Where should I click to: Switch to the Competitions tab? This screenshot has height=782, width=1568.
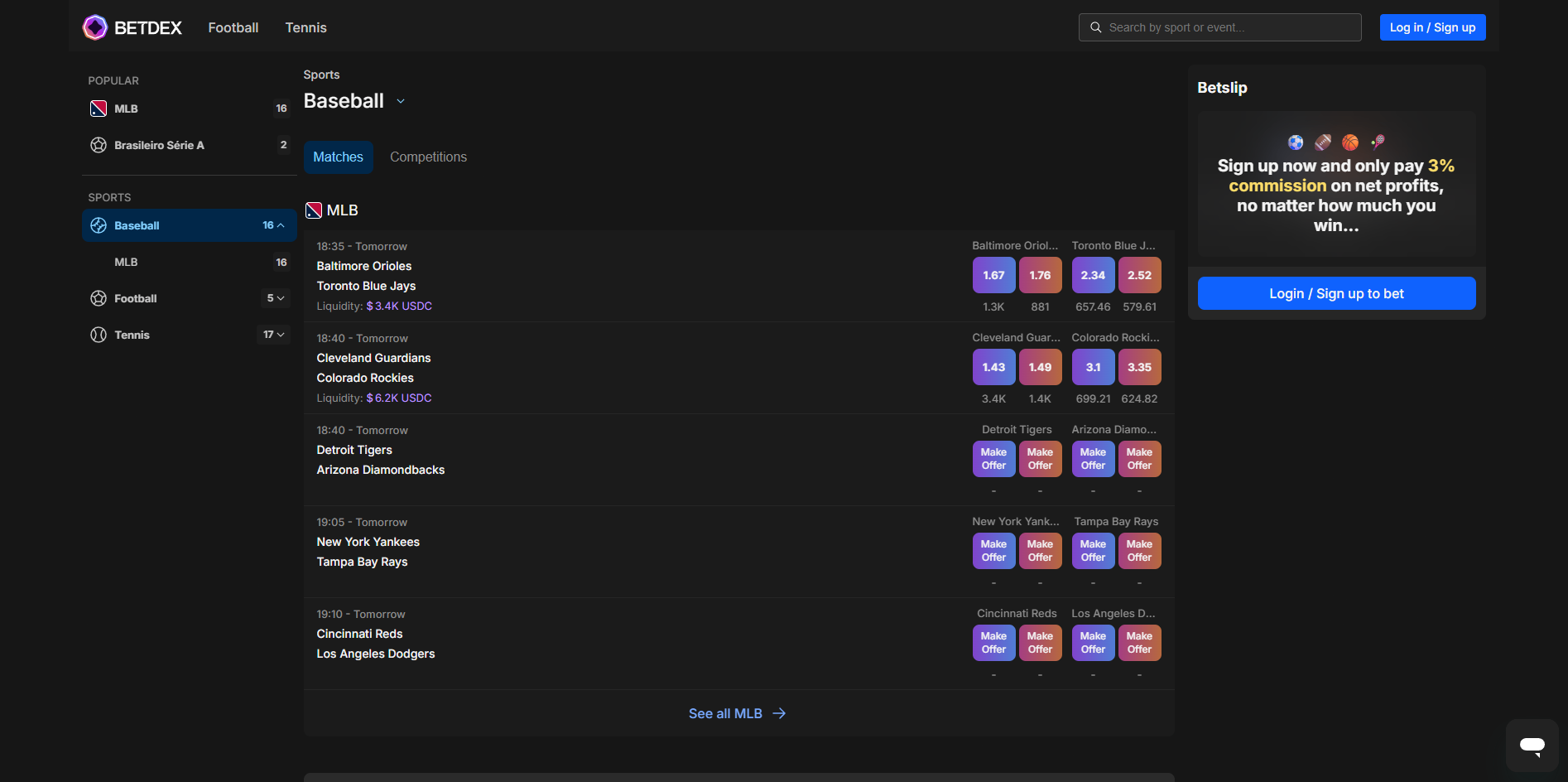pos(428,157)
